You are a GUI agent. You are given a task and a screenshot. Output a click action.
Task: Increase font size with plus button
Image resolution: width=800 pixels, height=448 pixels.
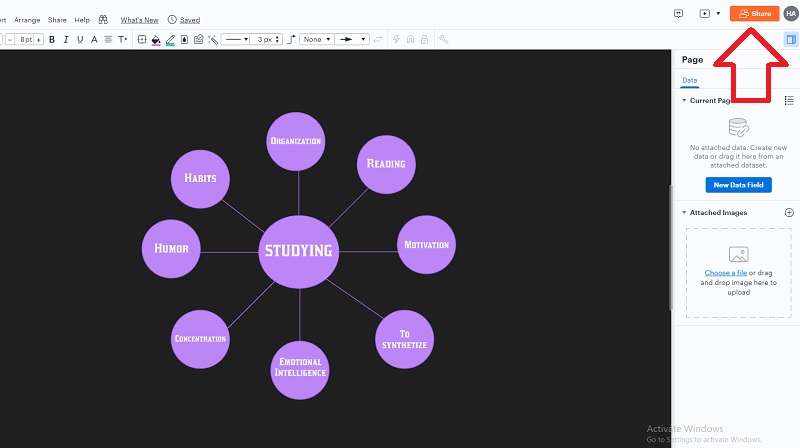point(39,39)
